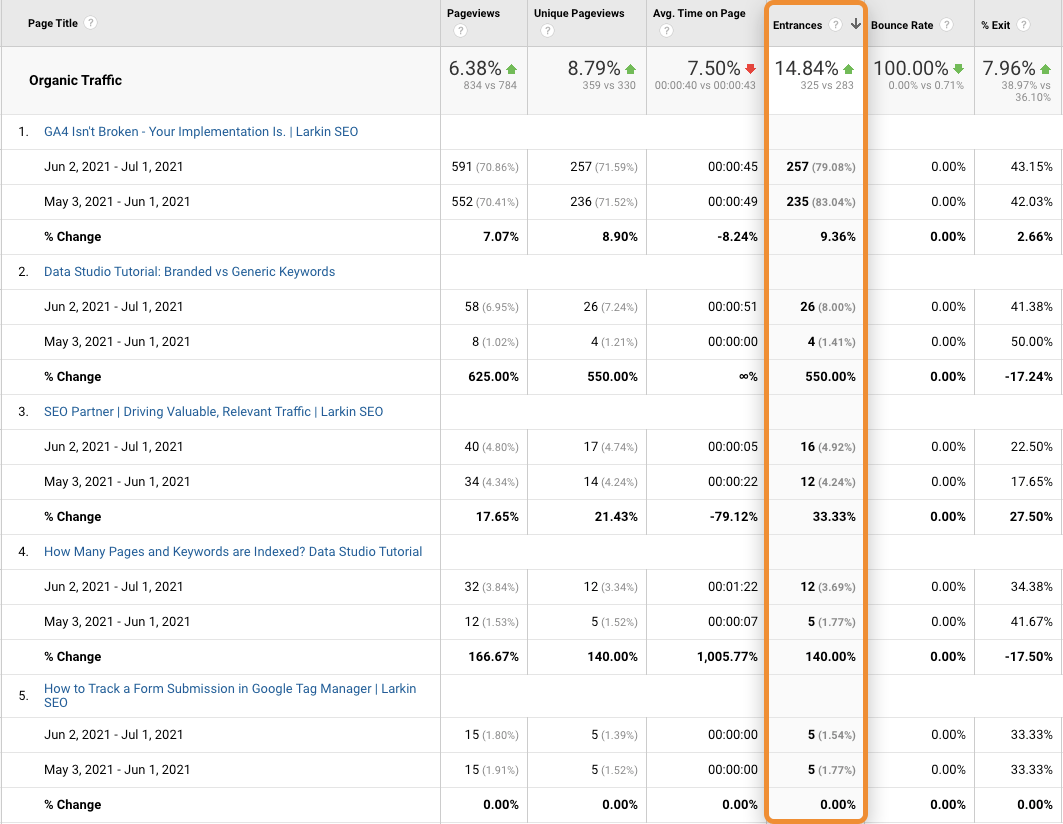Click the '% Exit' column header text
The width and height of the screenshot is (1063, 824).
tap(996, 25)
